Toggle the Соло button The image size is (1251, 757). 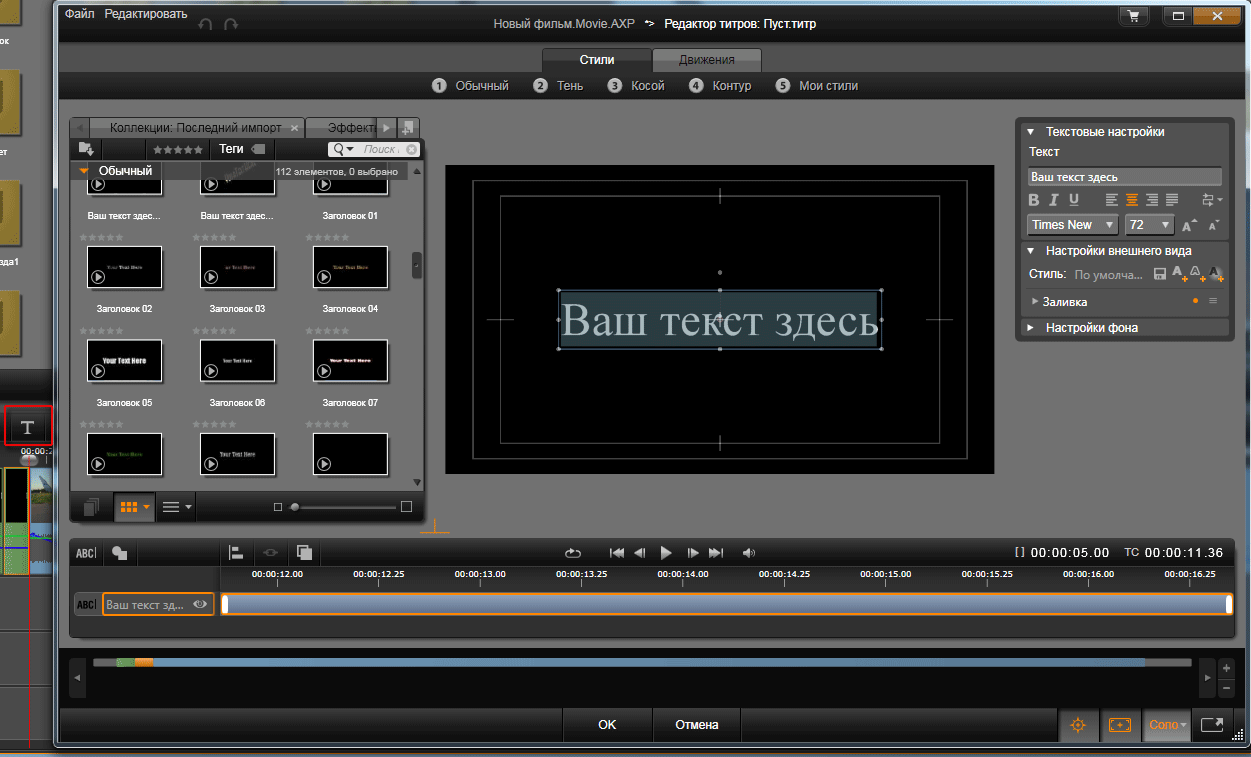[1165, 725]
